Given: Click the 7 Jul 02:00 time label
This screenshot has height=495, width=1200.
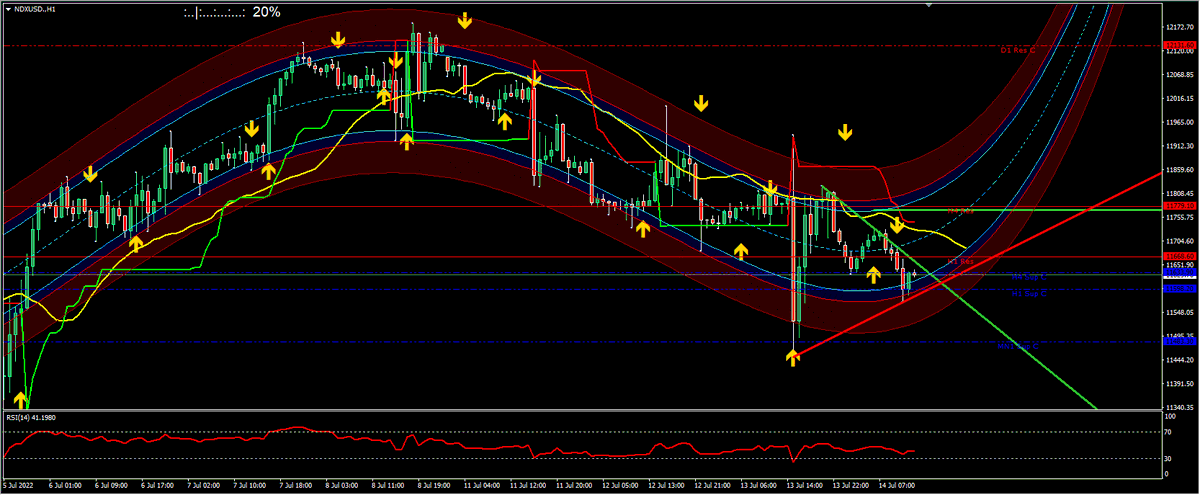Looking at the screenshot, I should tap(205, 484).
